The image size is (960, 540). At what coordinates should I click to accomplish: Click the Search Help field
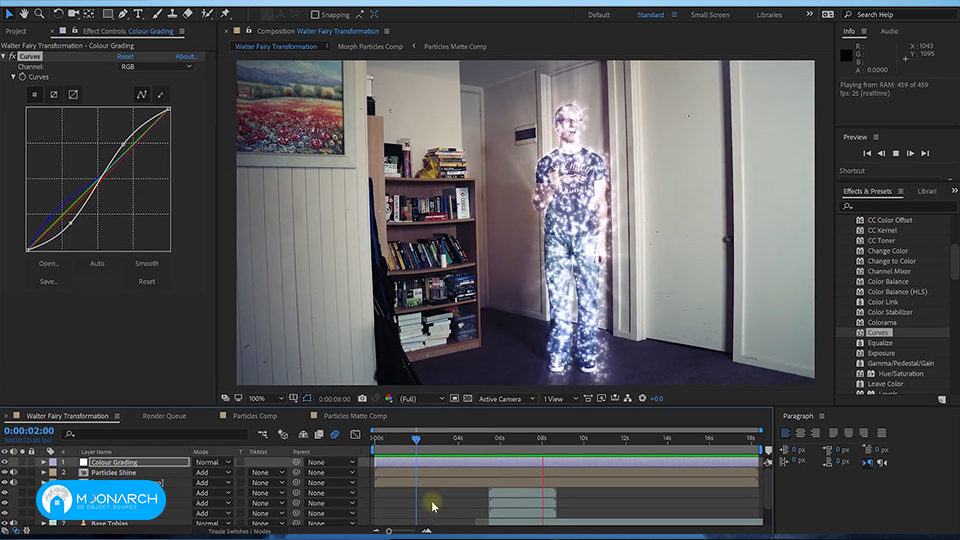pyautogui.click(x=900, y=15)
